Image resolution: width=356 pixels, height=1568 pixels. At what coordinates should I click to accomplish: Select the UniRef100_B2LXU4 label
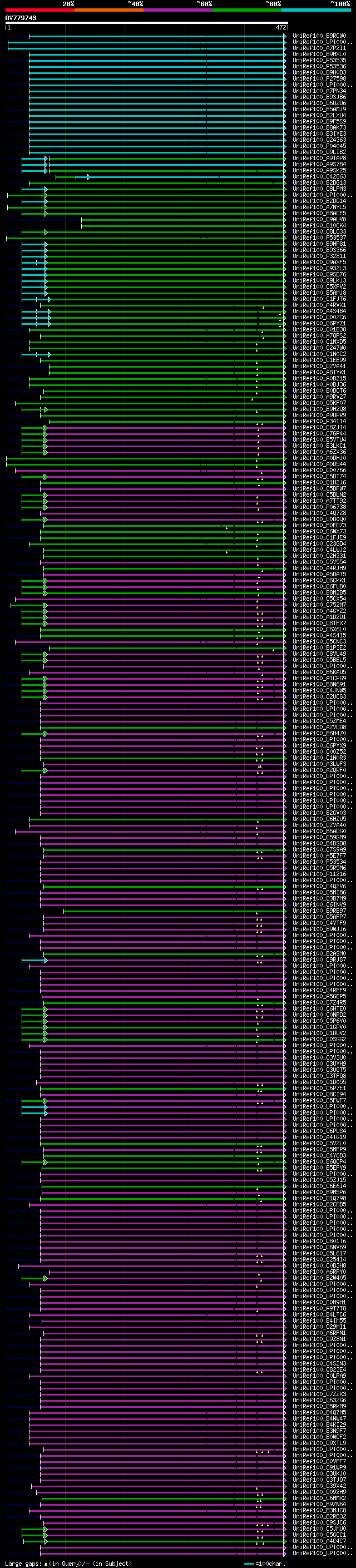[319, 115]
